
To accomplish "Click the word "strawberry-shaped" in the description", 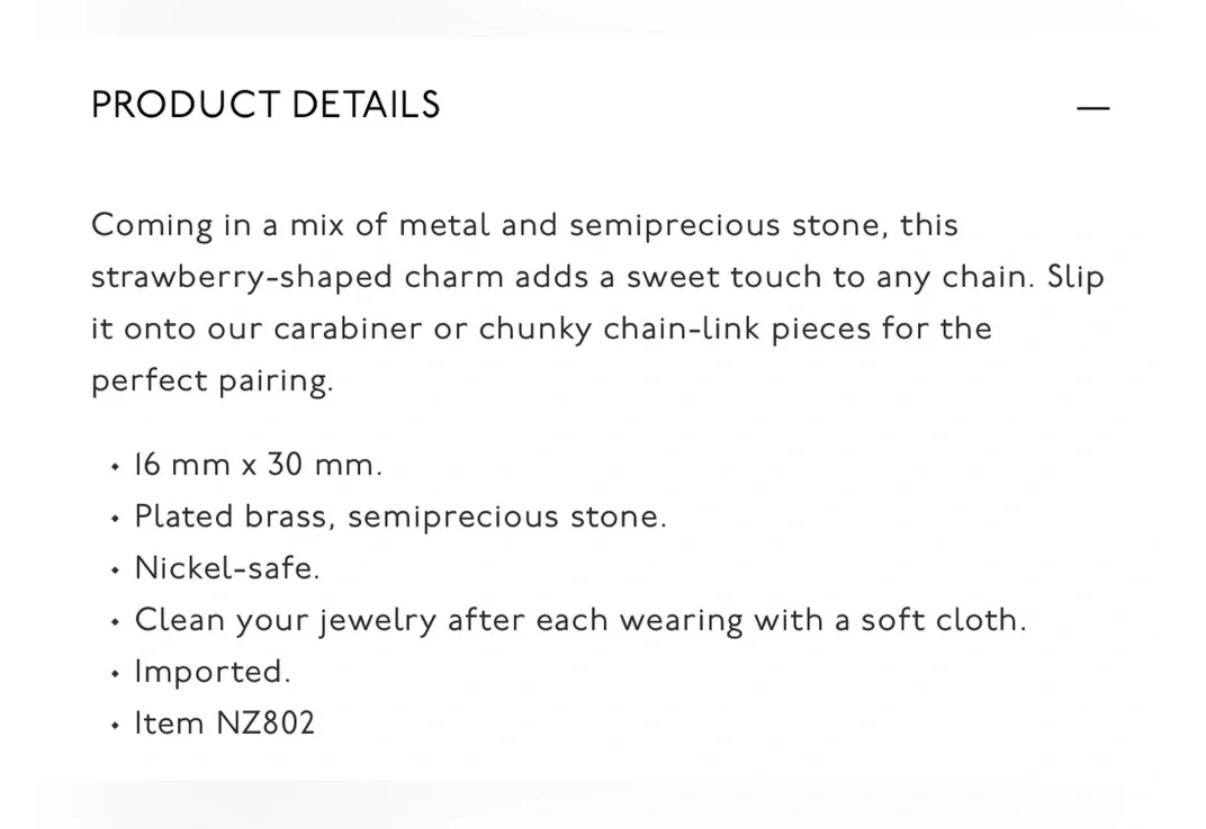I will tap(242, 278).
